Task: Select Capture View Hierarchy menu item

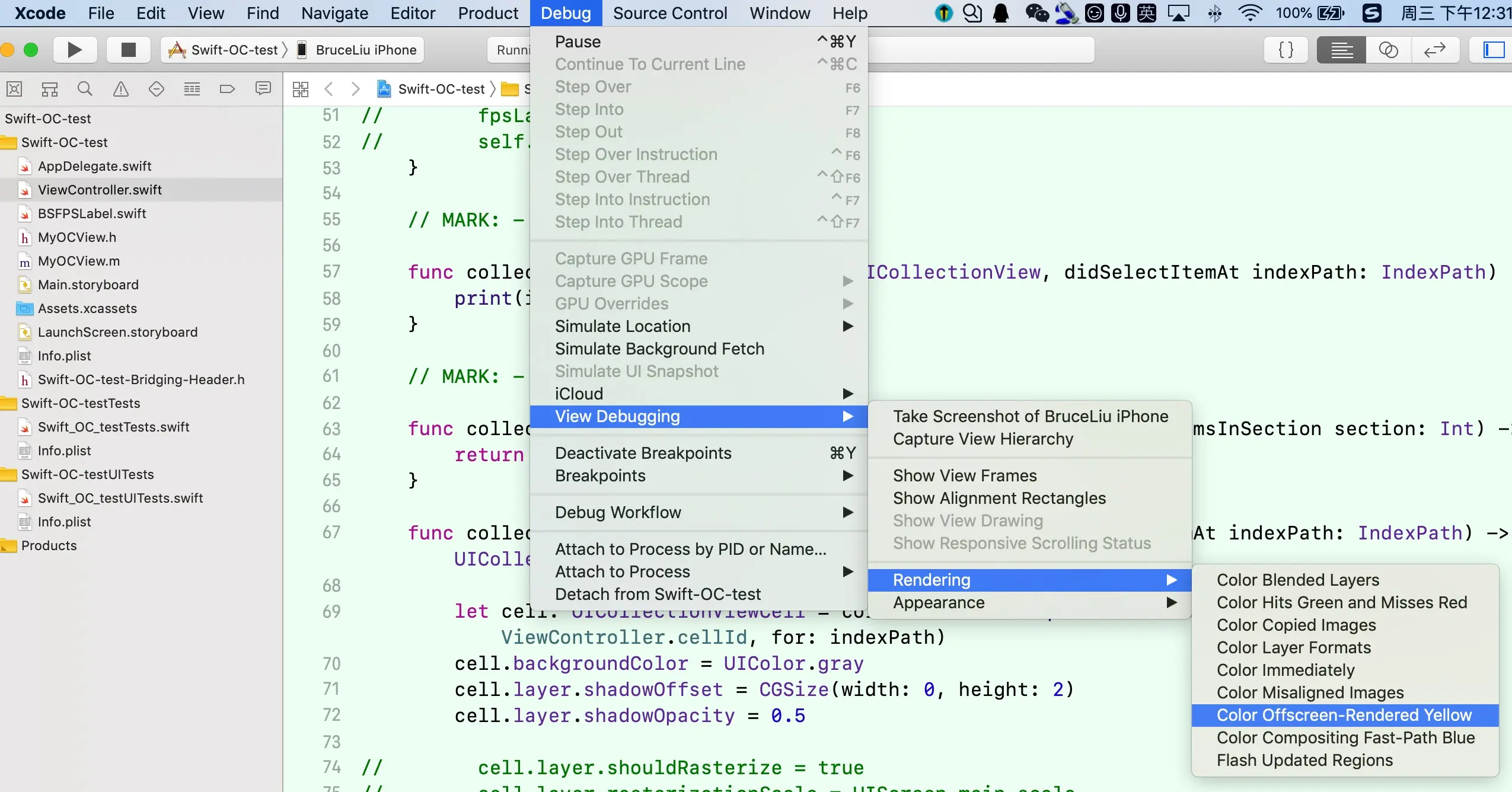Action: [x=983, y=439]
